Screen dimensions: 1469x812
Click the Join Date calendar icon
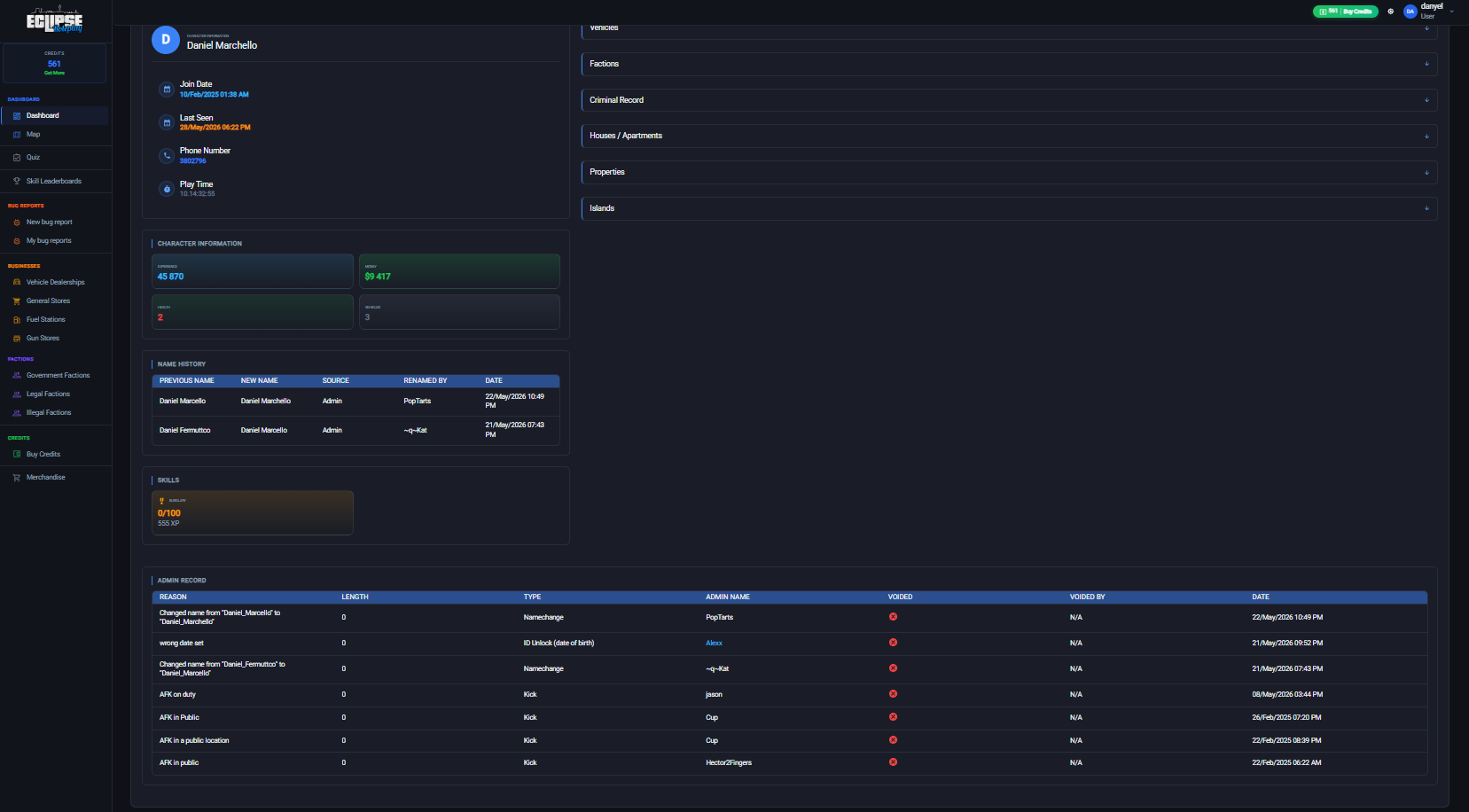tap(167, 90)
